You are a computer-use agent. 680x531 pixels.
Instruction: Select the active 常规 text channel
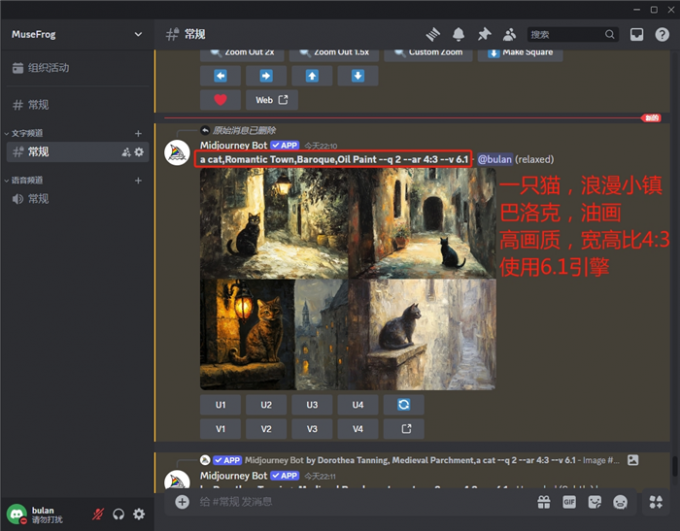coord(77,152)
